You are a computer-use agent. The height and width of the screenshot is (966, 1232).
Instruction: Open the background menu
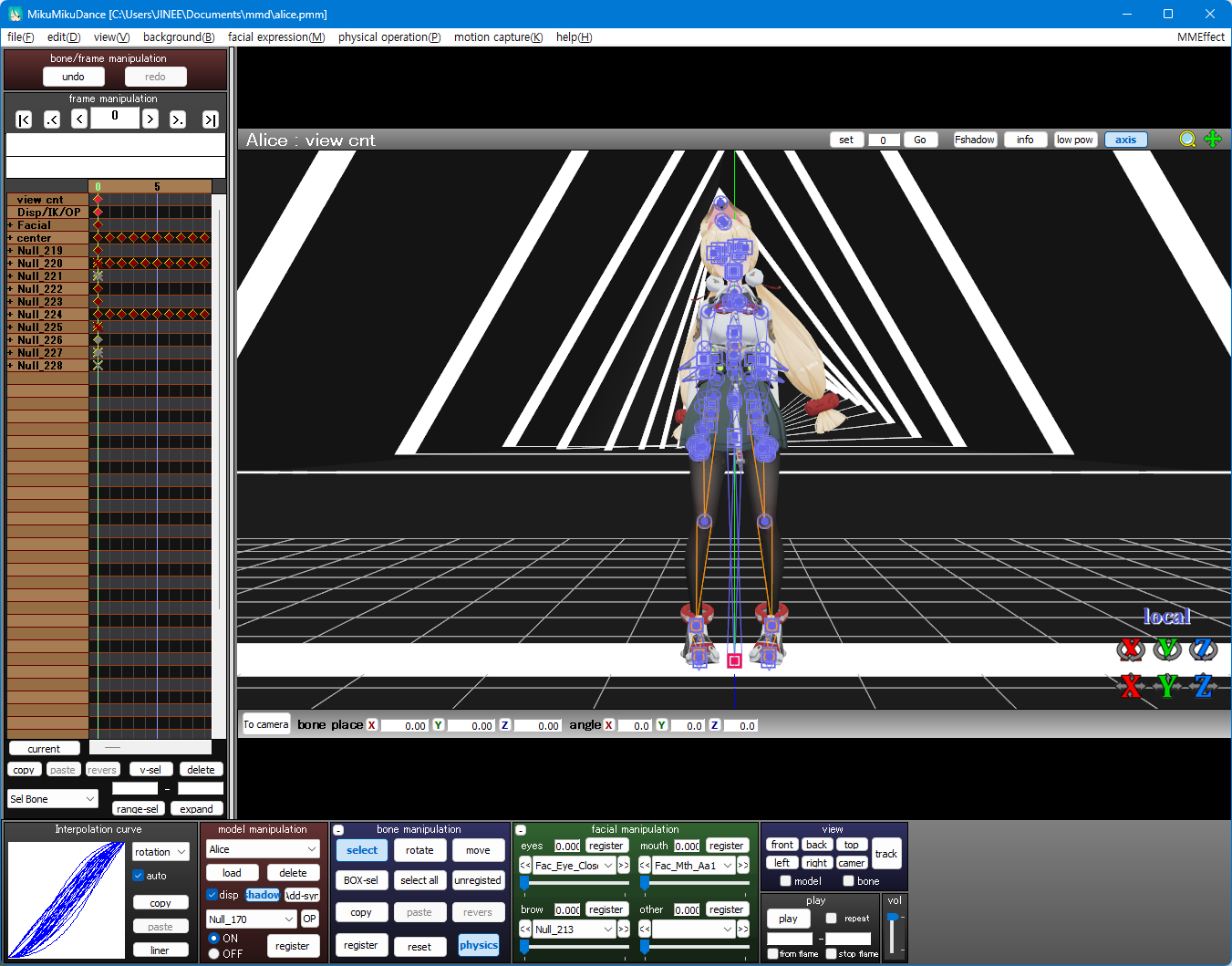click(179, 37)
